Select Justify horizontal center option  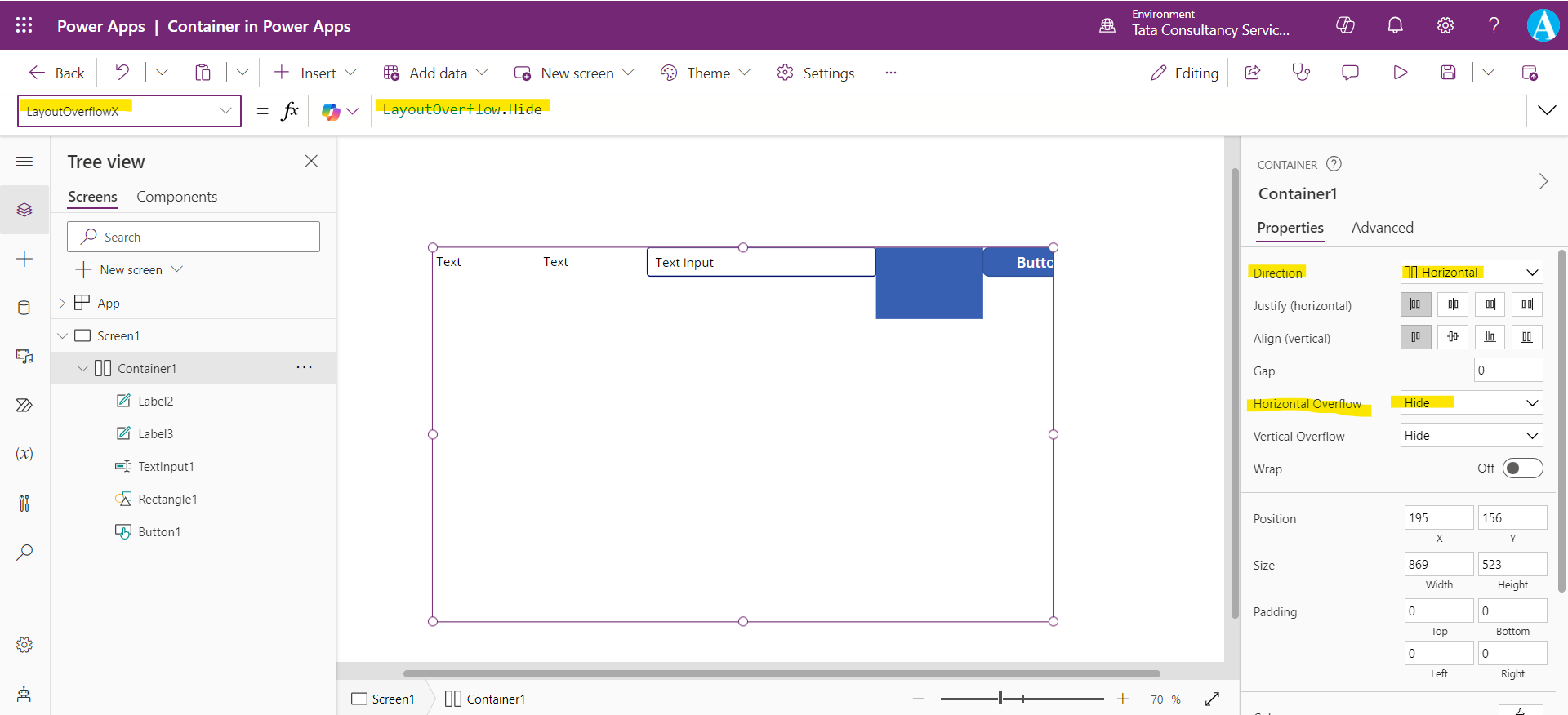point(1453,304)
